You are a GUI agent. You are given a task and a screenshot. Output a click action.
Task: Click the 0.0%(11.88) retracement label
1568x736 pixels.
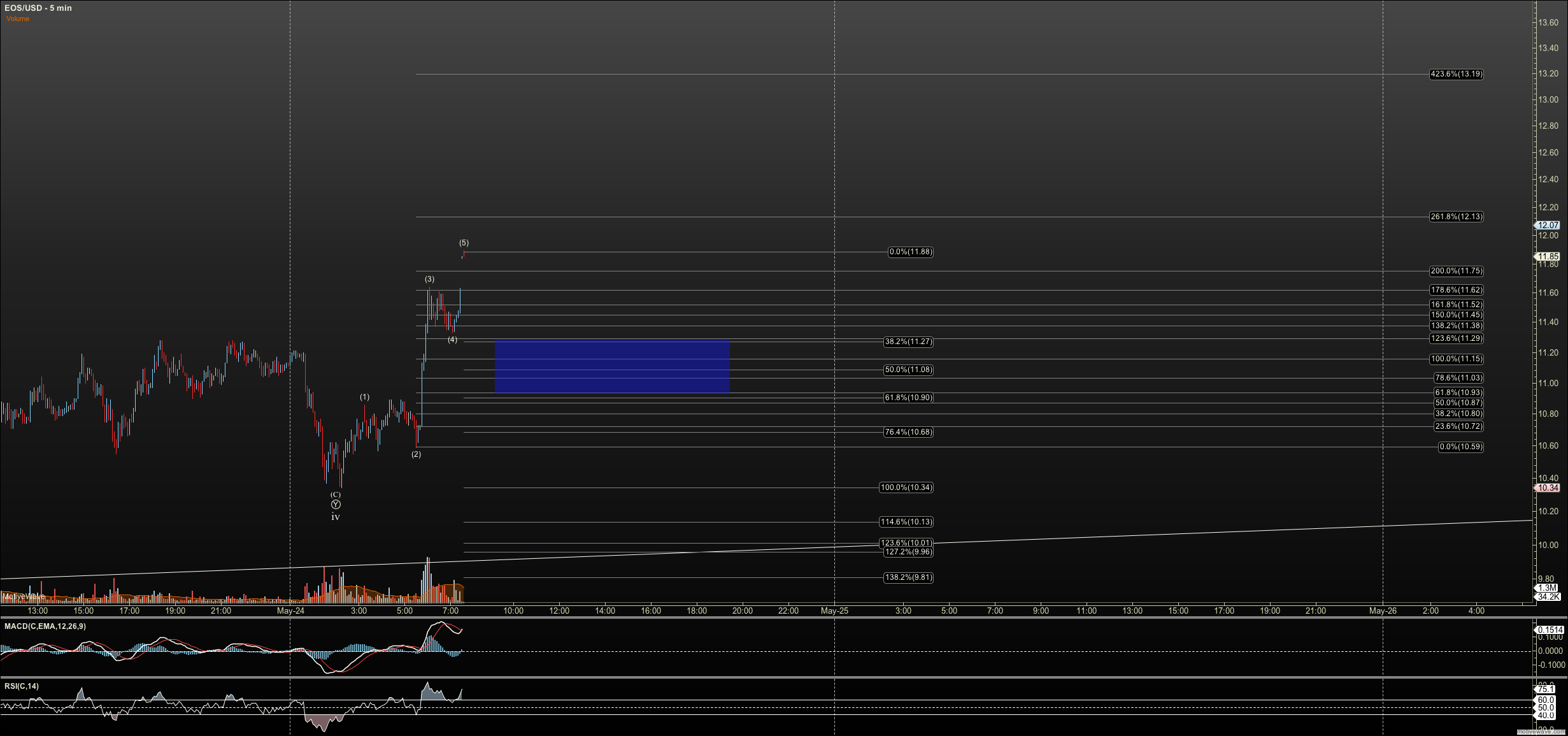click(x=911, y=252)
